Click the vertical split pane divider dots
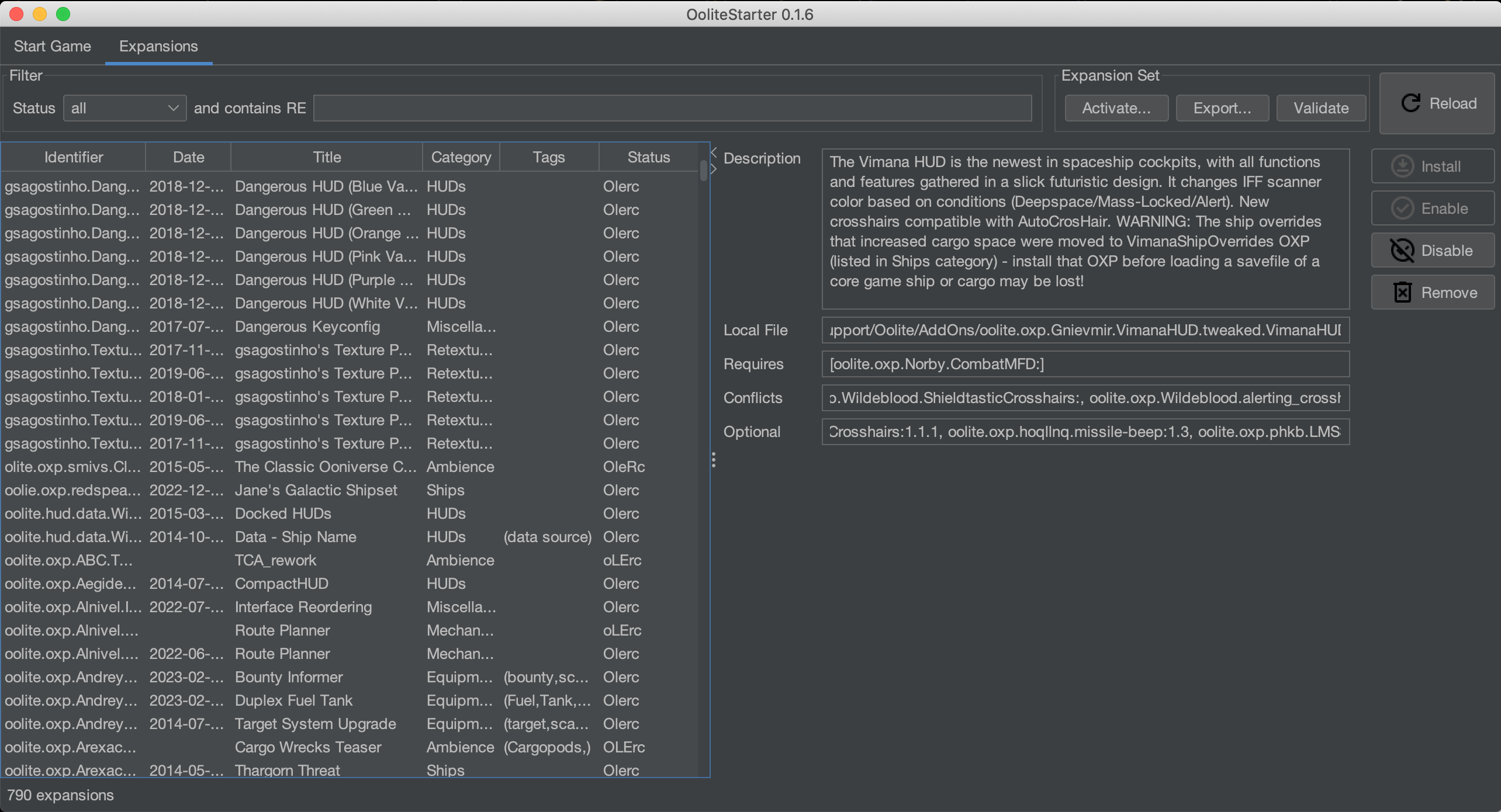The height and width of the screenshot is (812, 1501). [x=714, y=460]
